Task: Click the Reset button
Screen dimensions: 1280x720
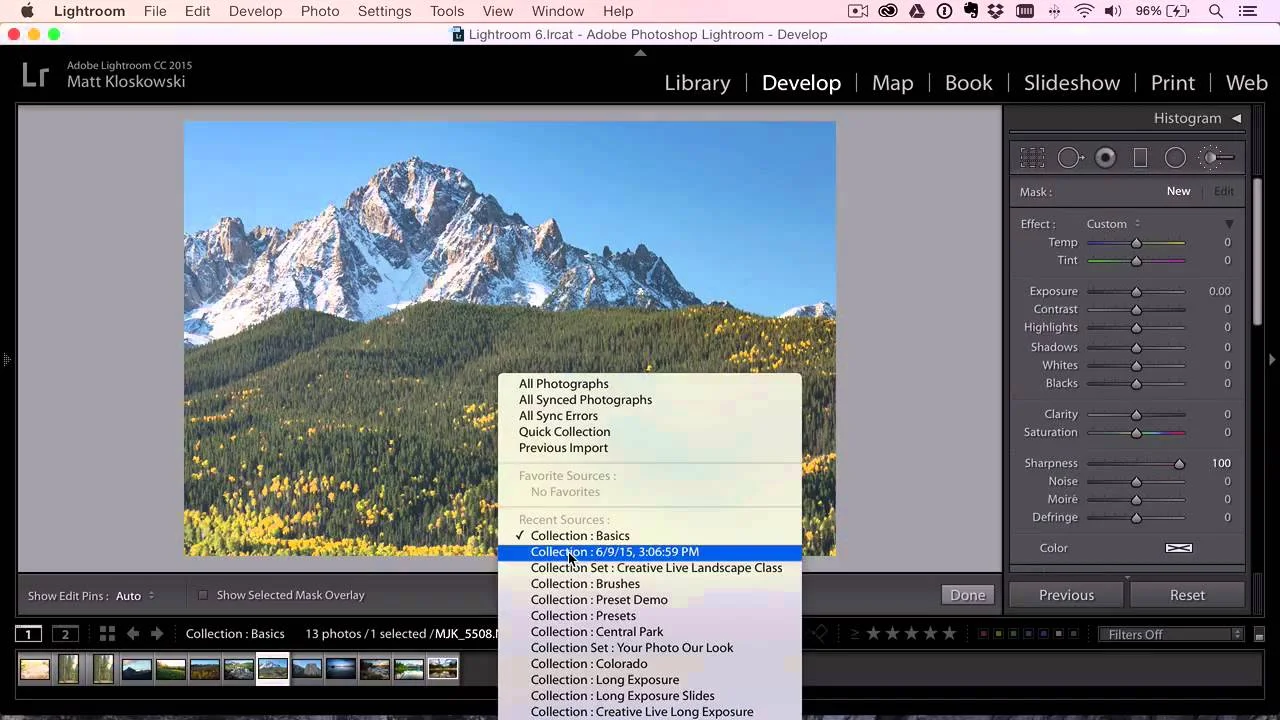Action: coord(1187,595)
